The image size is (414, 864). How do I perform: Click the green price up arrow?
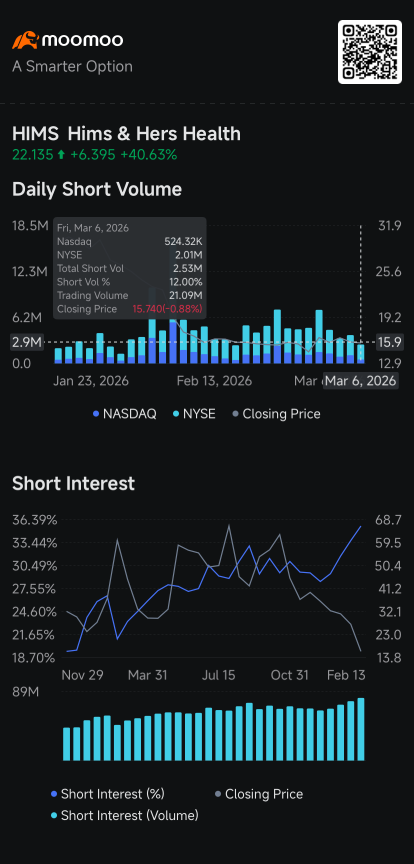click(61, 155)
